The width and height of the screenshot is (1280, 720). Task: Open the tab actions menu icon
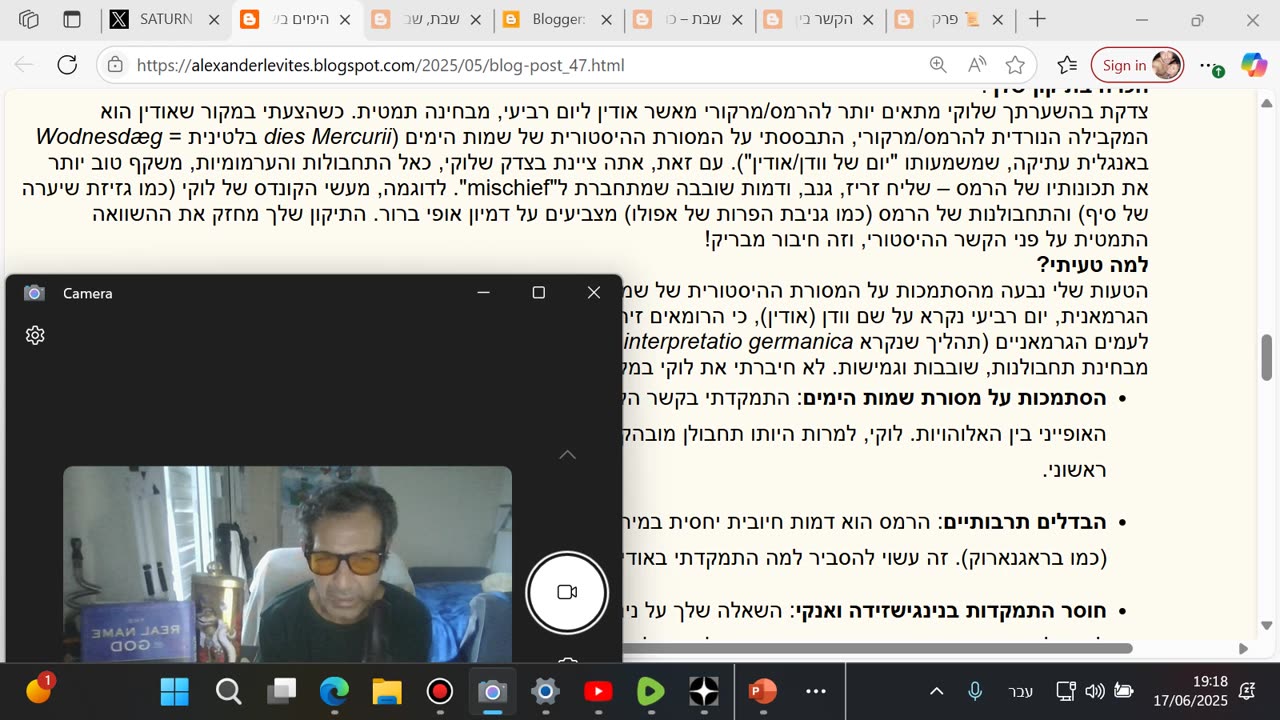[72, 20]
